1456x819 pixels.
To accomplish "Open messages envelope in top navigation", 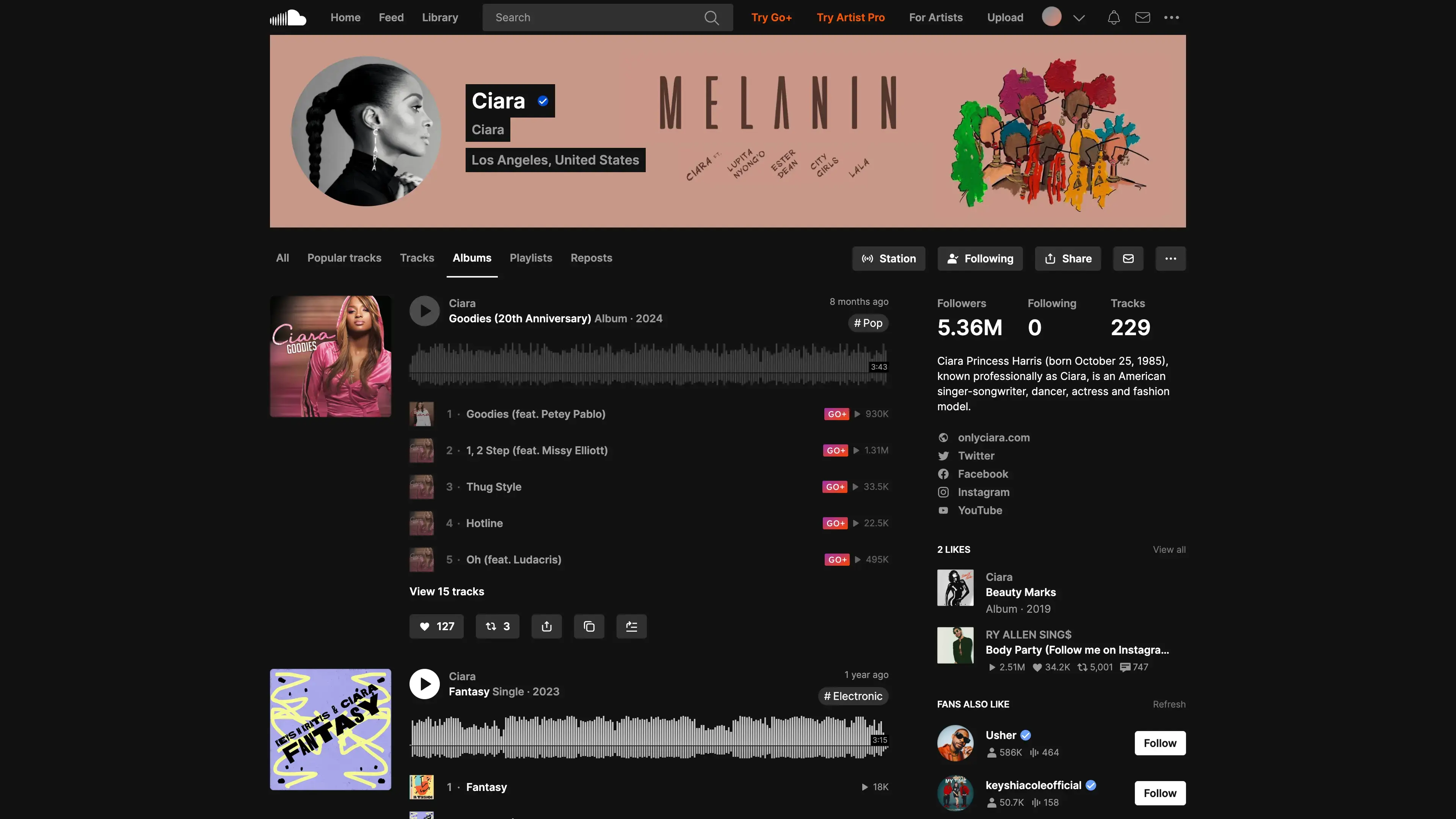I will coord(1142,17).
